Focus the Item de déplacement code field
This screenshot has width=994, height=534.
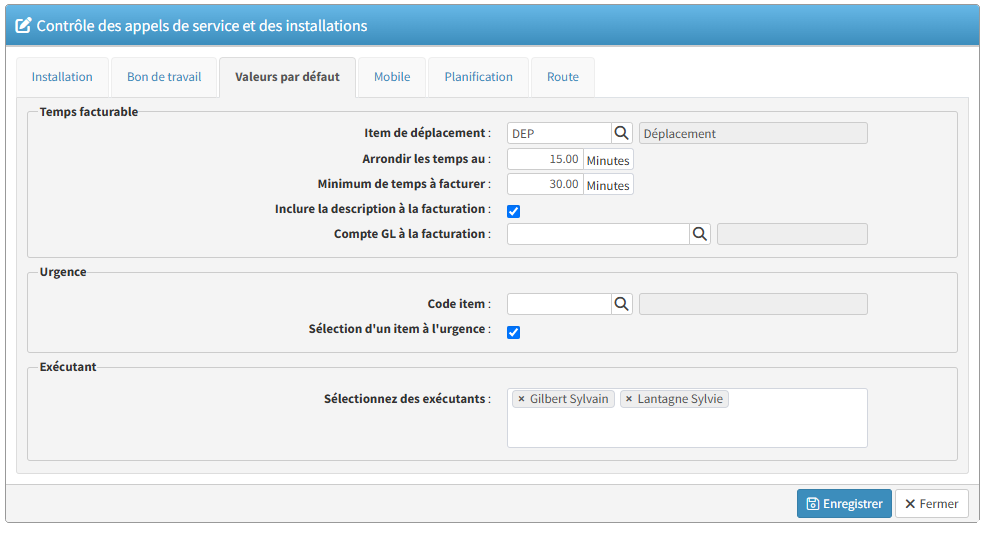pyautogui.click(x=559, y=133)
